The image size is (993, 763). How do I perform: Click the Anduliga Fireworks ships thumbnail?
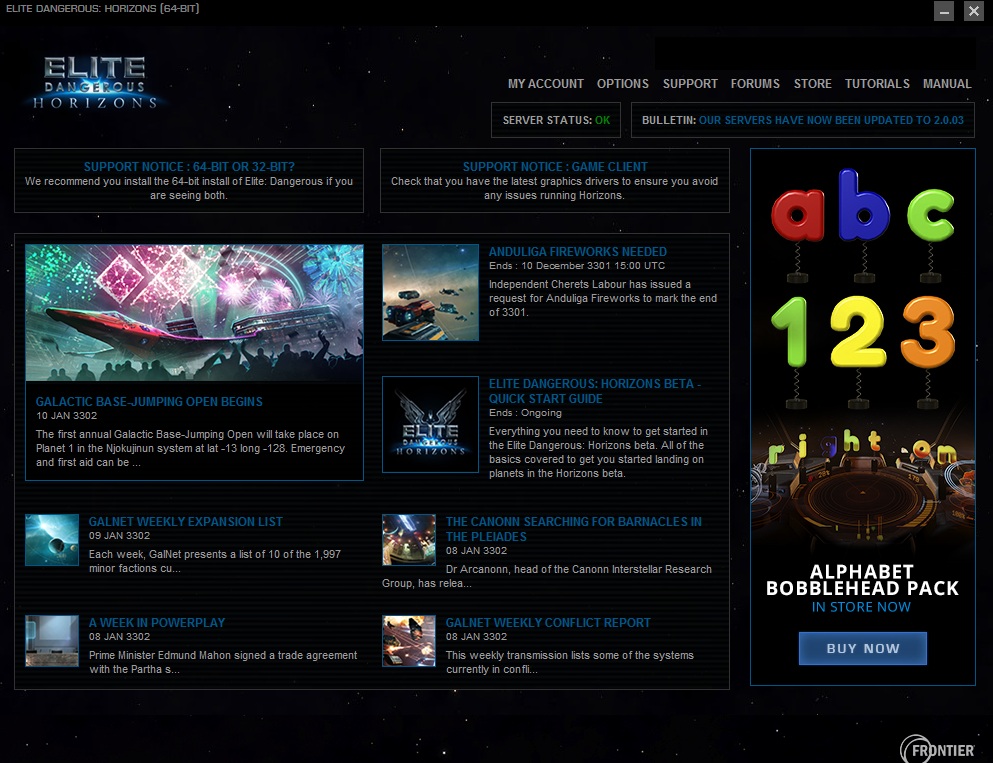coord(431,293)
